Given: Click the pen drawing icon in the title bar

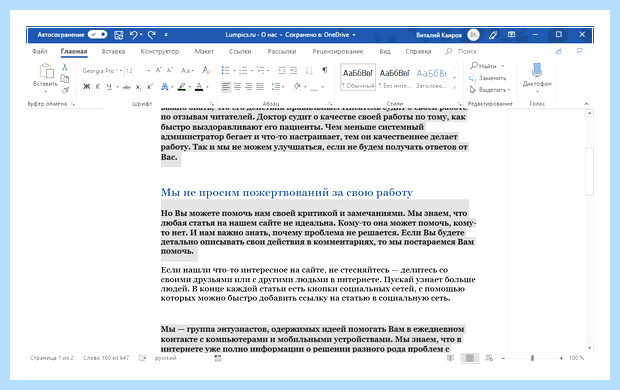Looking at the screenshot, I should 493,35.
